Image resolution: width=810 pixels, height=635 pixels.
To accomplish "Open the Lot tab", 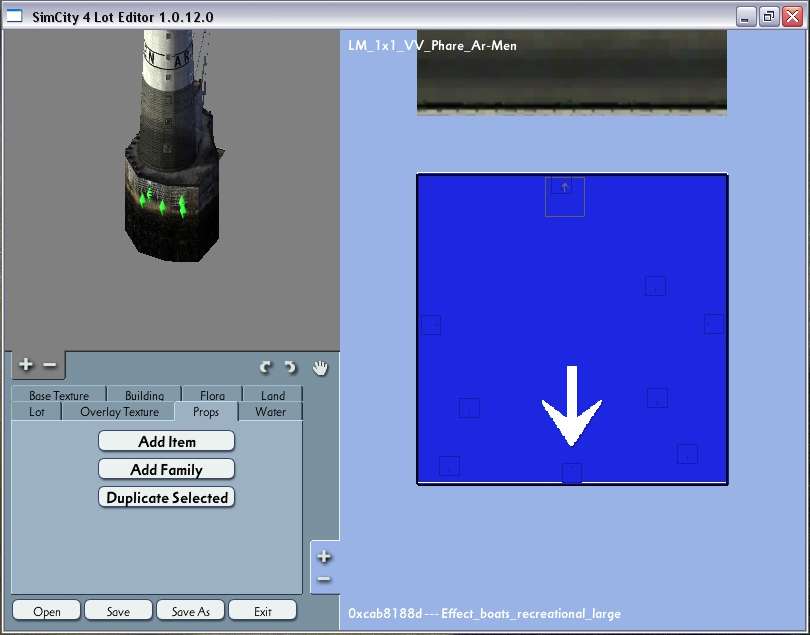I will tap(37, 412).
